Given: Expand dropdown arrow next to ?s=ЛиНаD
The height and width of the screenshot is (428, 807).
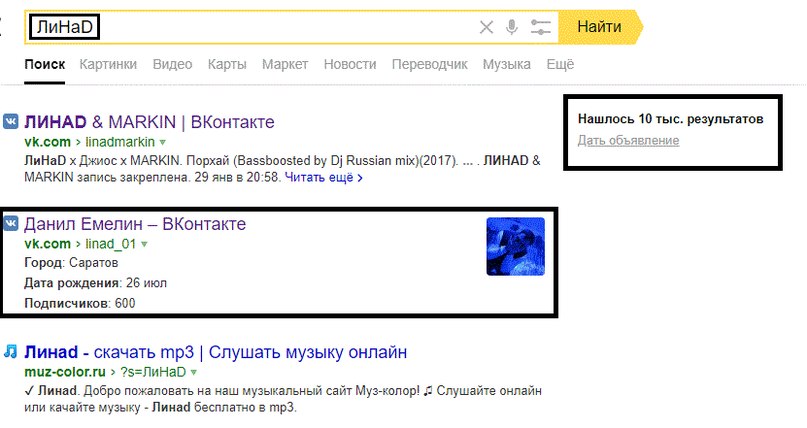Looking at the screenshot, I should (194, 372).
